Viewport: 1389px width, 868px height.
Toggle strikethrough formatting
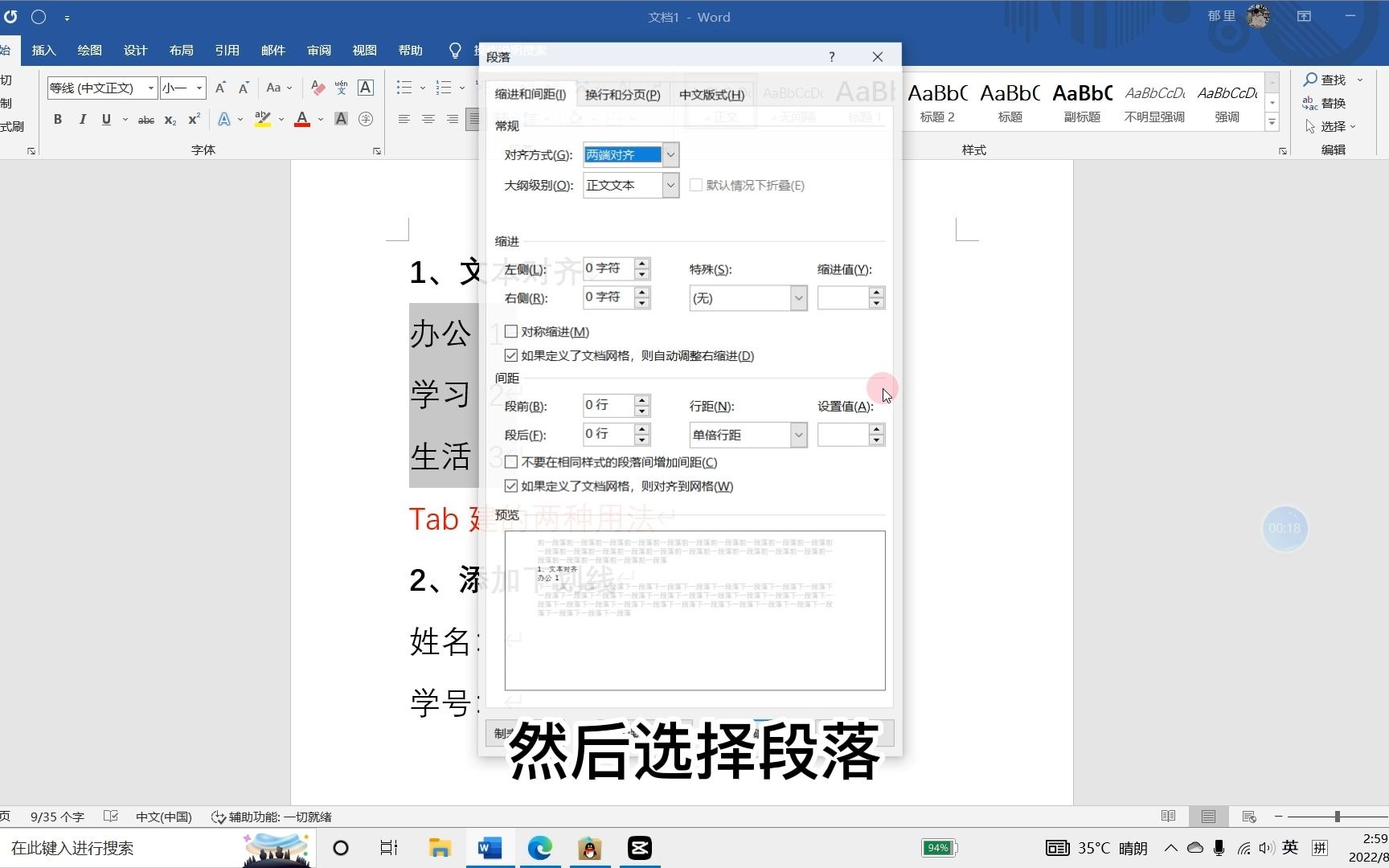145,119
